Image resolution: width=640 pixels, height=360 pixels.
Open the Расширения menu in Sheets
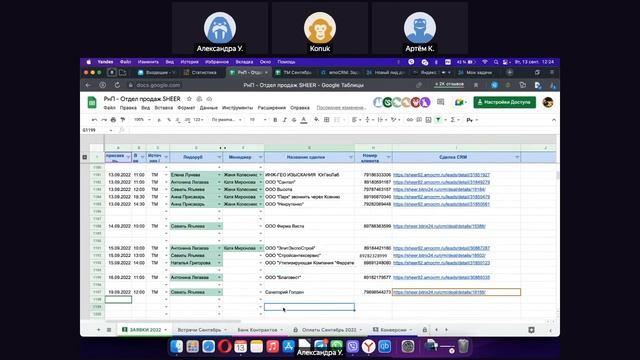pyautogui.click(x=271, y=108)
